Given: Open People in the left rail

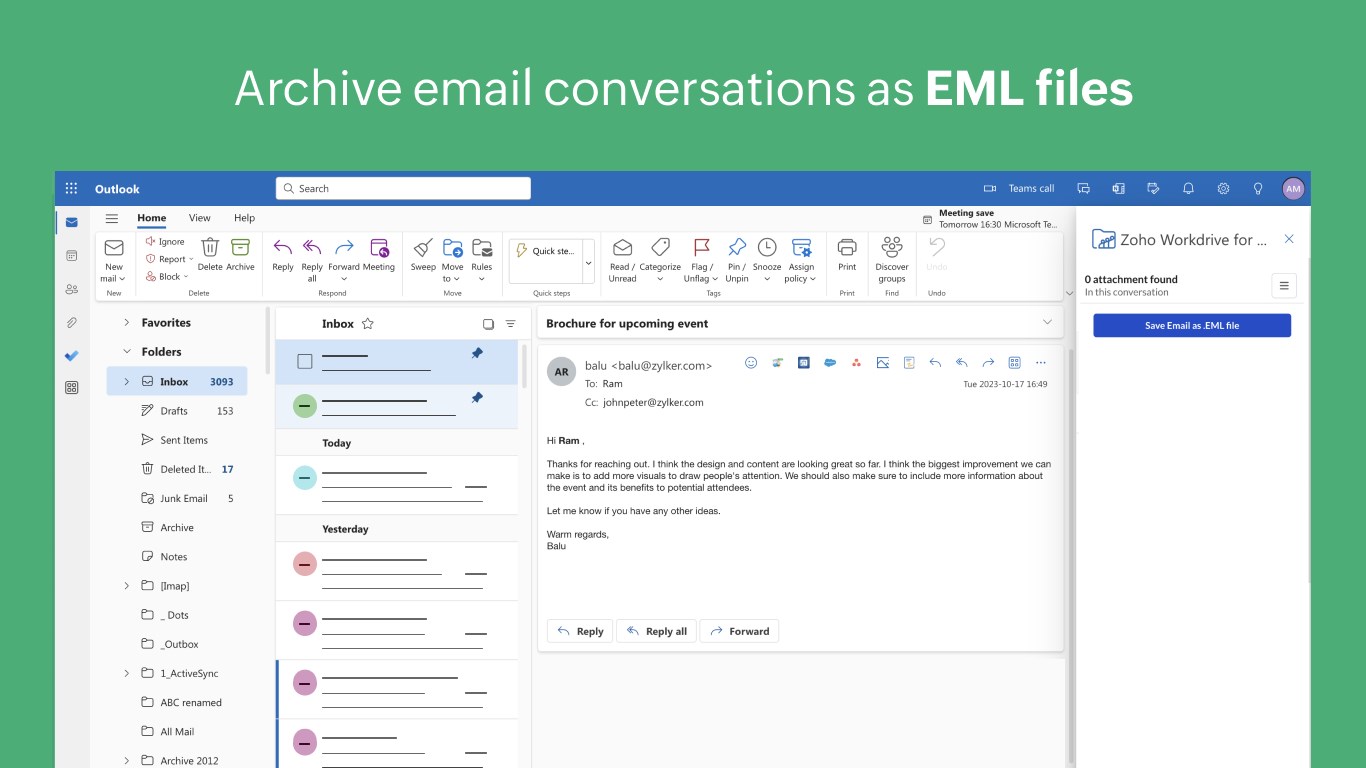Looking at the screenshot, I should [x=72, y=289].
